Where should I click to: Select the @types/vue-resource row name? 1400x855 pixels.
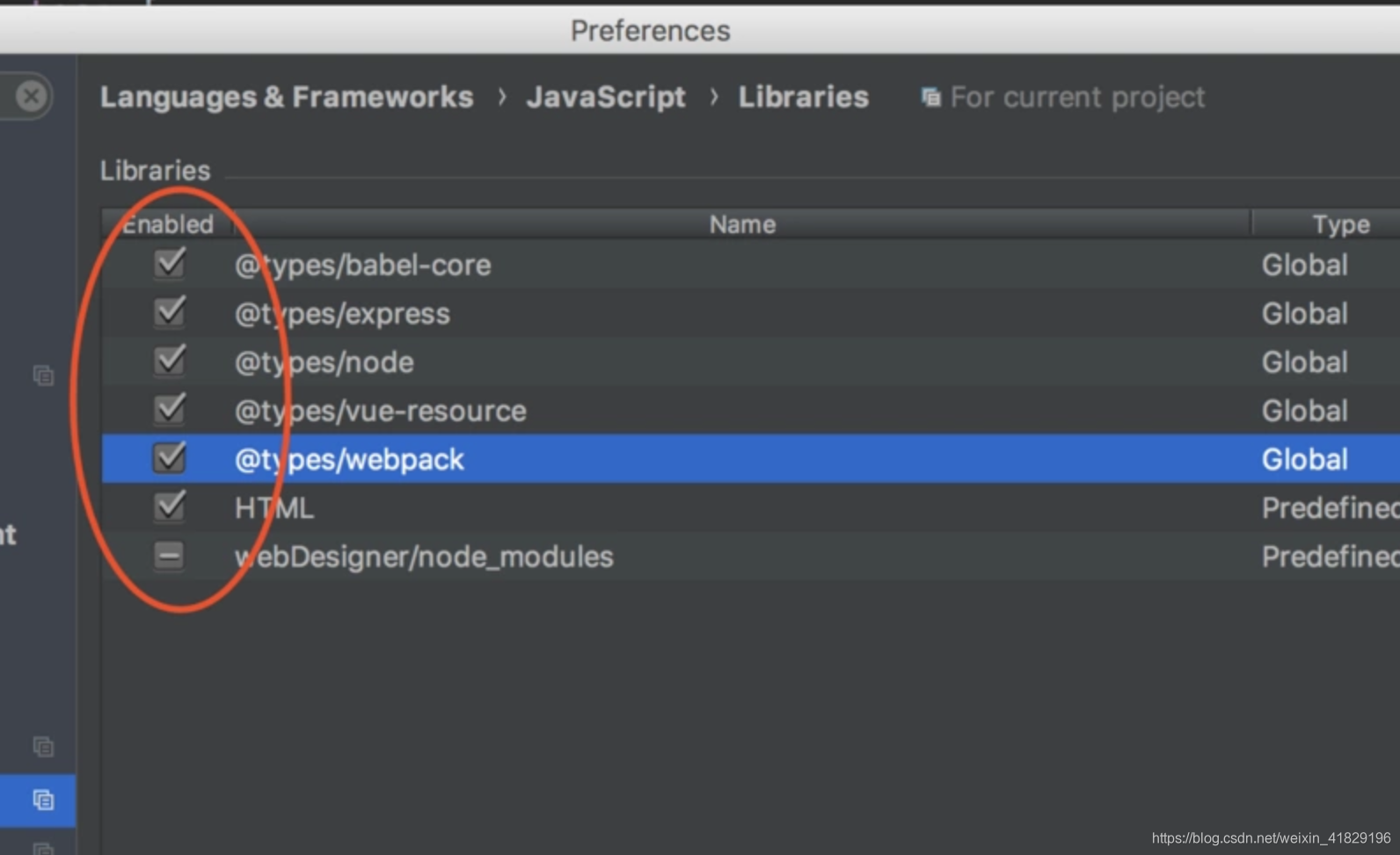click(x=380, y=411)
